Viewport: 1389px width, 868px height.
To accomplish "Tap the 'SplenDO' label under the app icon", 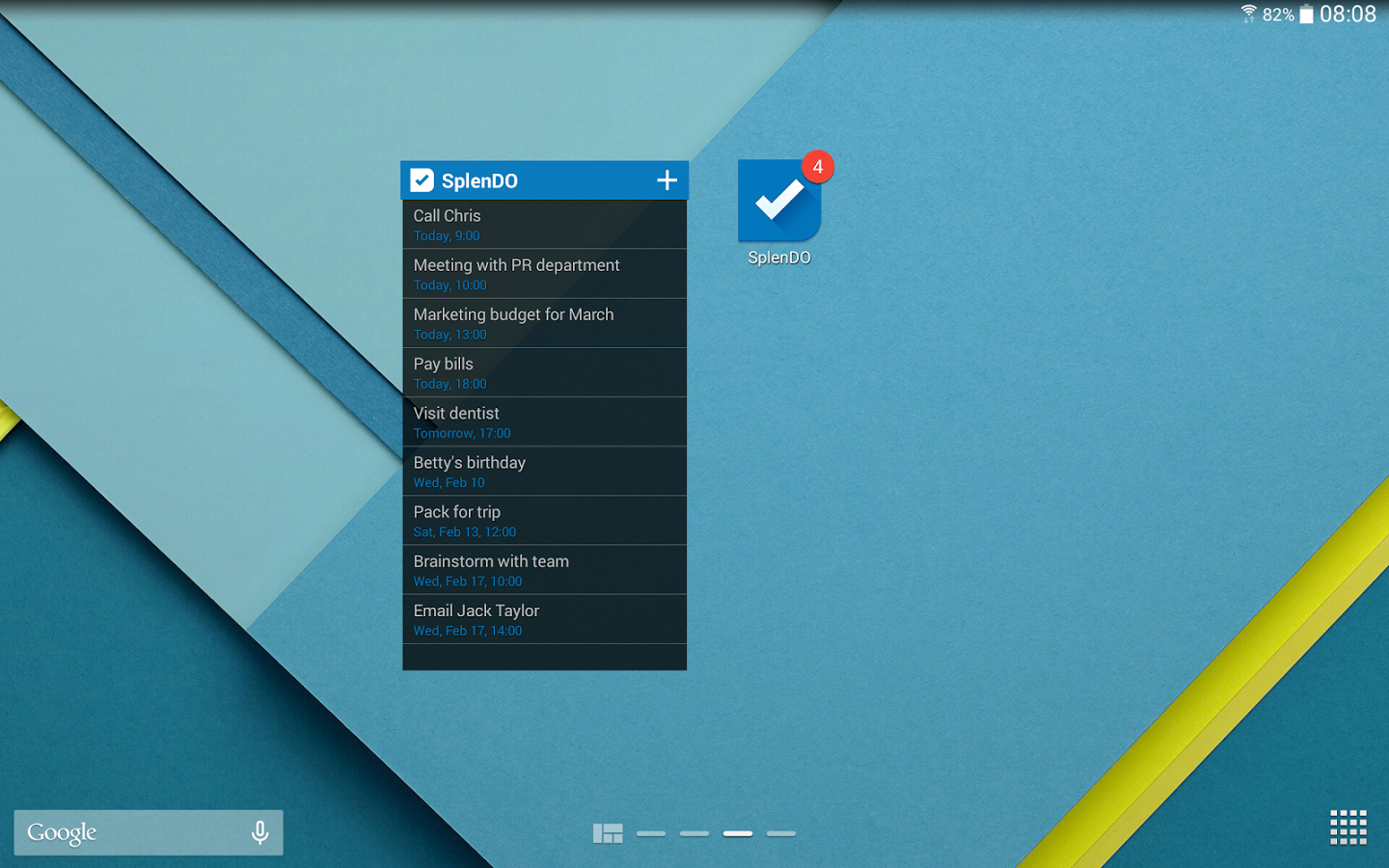I will tap(779, 258).
